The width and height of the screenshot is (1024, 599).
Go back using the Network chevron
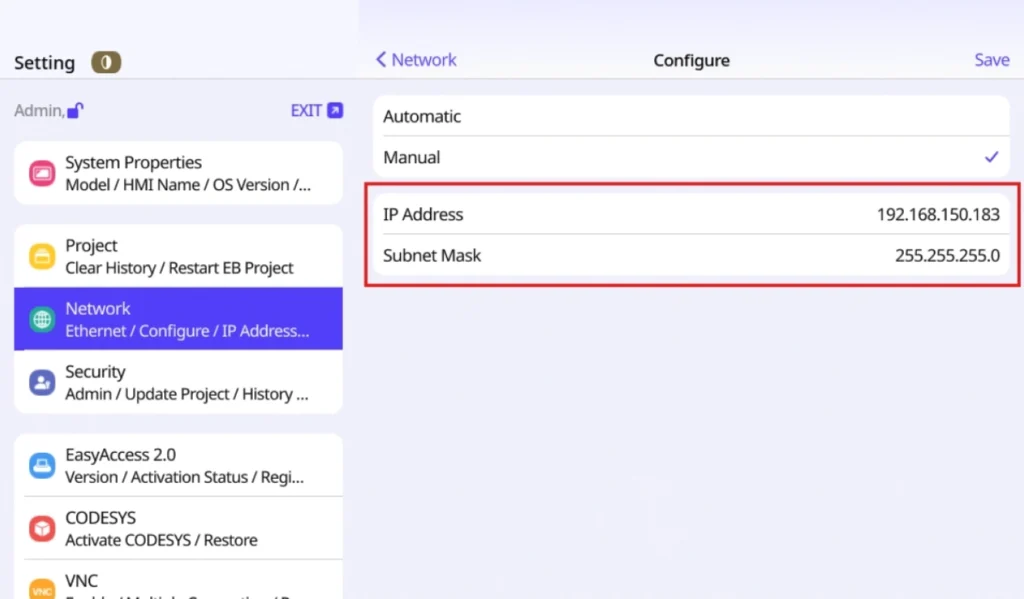point(414,59)
